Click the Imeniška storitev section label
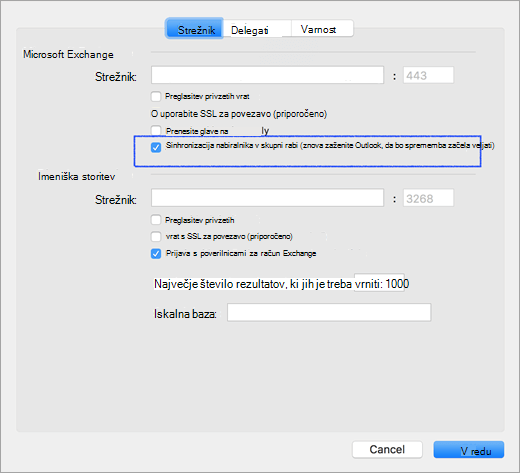This screenshot has height=473, width=520. [76, 176]
